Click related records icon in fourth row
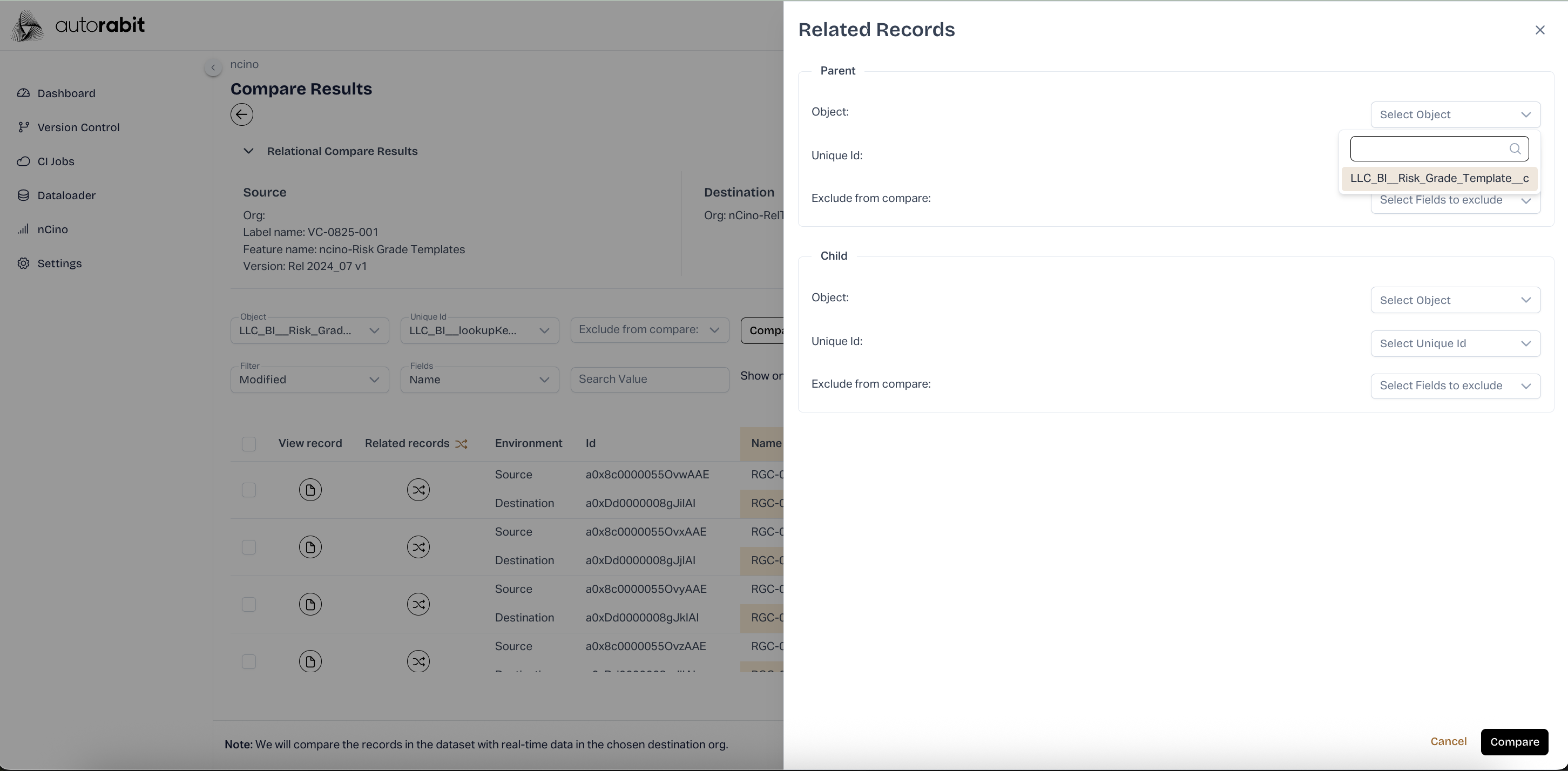The height and width of the screenshot is (771, 1568). point(418,661)
